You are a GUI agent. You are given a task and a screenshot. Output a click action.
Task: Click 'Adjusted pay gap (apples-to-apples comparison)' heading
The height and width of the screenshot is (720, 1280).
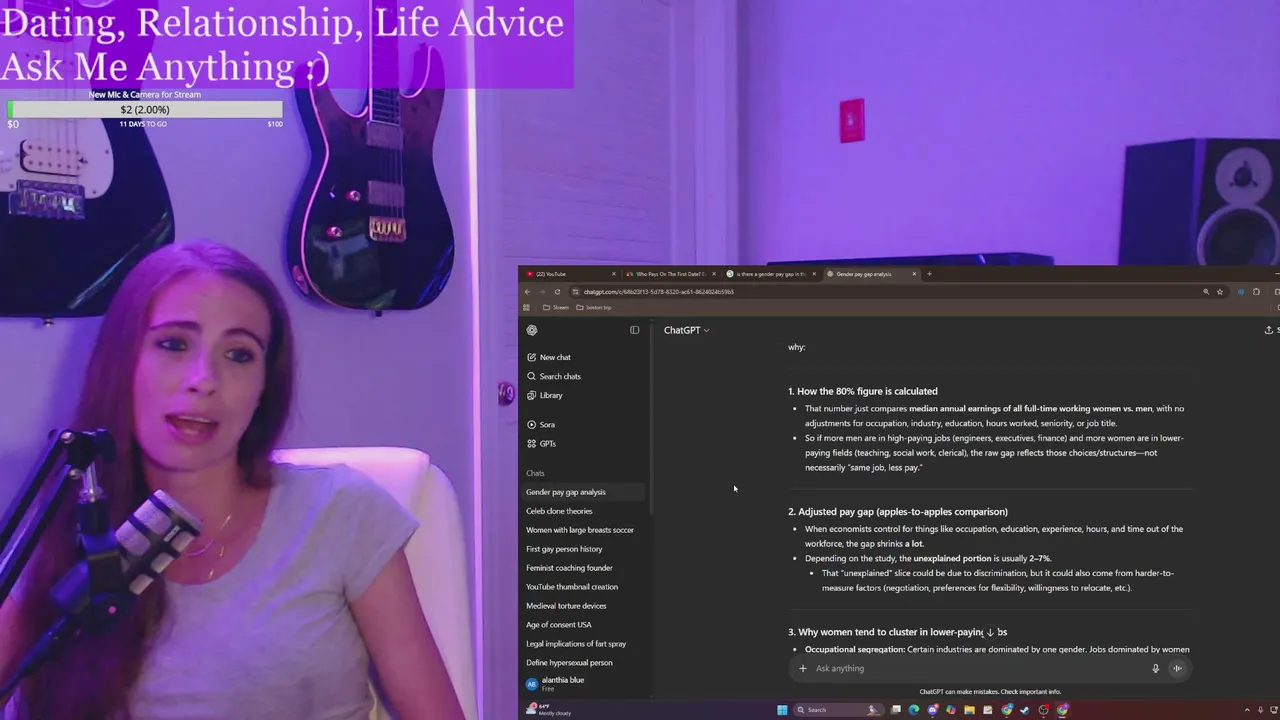[x=902, y=512]
